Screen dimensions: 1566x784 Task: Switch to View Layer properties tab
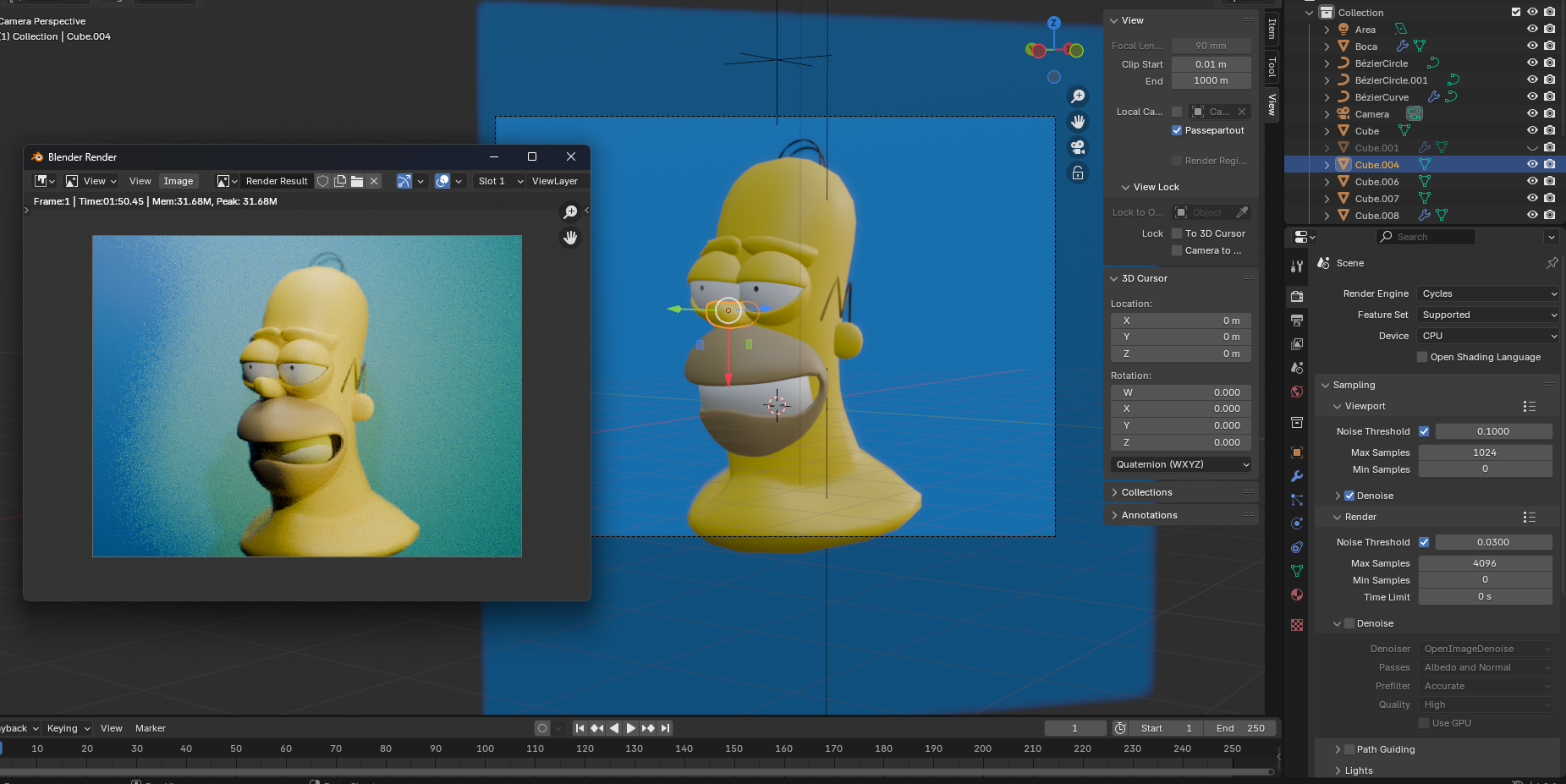[1297, 344]
